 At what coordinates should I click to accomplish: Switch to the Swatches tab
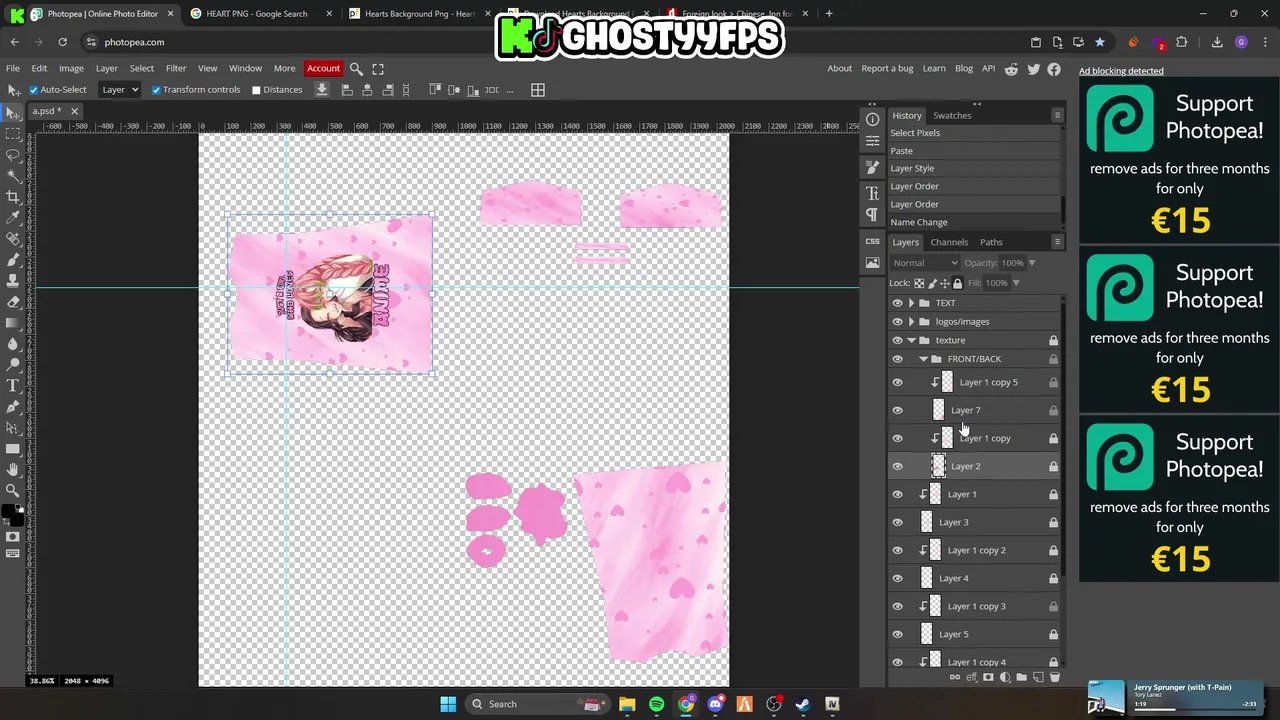point(952,115)
